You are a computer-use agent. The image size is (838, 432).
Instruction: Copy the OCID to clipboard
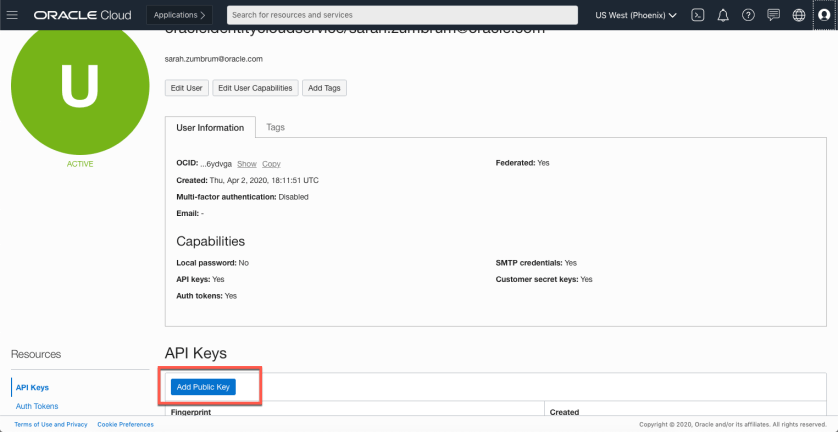tap(271, 163)
